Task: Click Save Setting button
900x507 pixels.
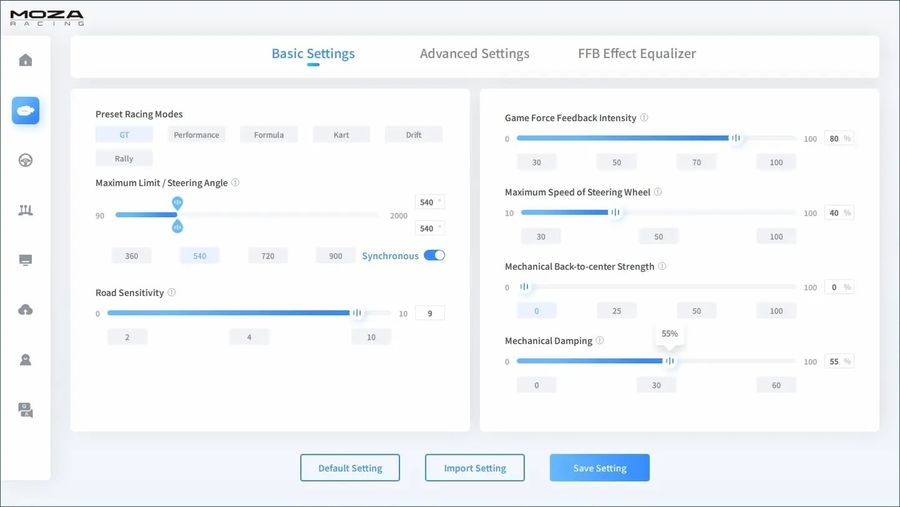Action: coord(600,468)
